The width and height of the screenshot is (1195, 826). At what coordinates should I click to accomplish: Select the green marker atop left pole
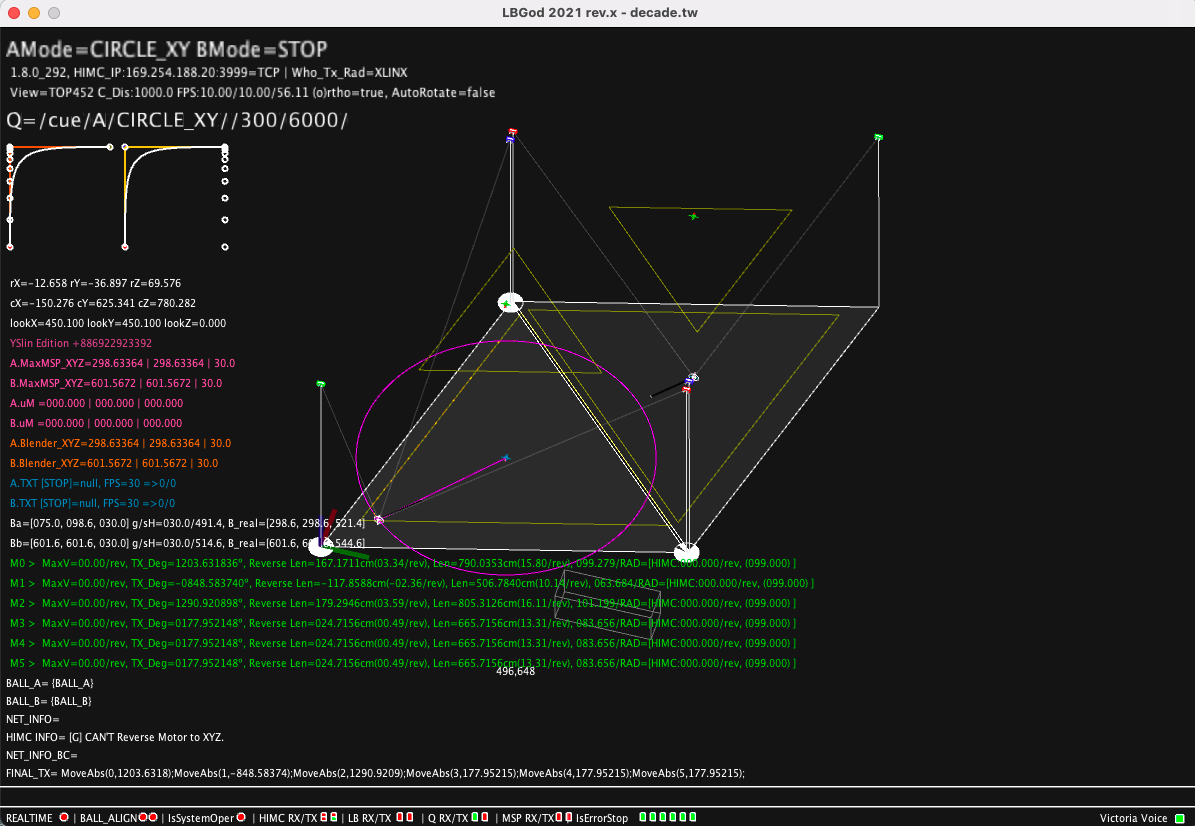(321, 384)
